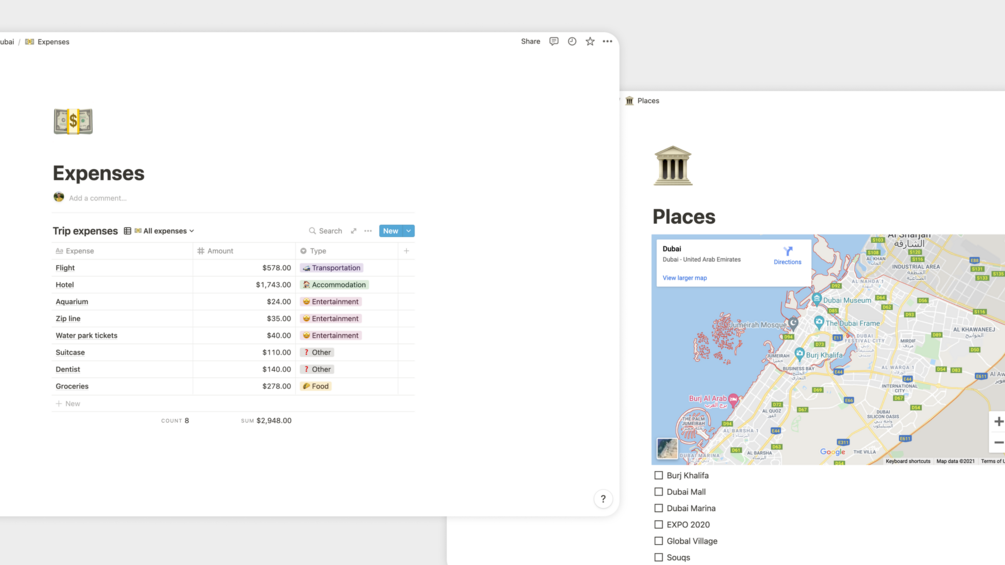This screenshot has height=565, width=1005.
Task: Check the Dubai Marina checkbox
Action: pos(658,508)
